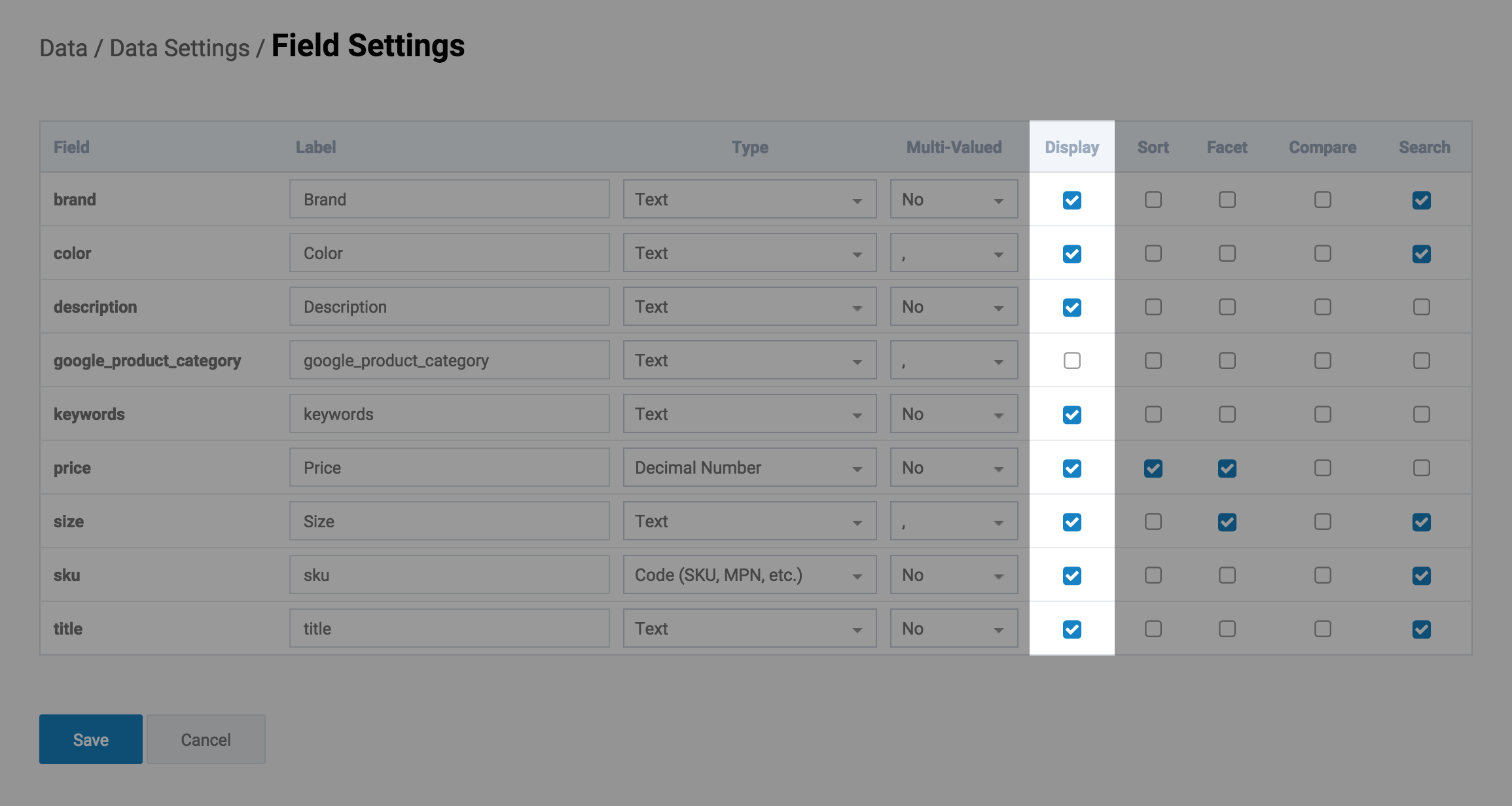Screen dimensions: 1512x806
Task: Uncheck Sort checkbox for price row
Action: (x=1153, y=468)
